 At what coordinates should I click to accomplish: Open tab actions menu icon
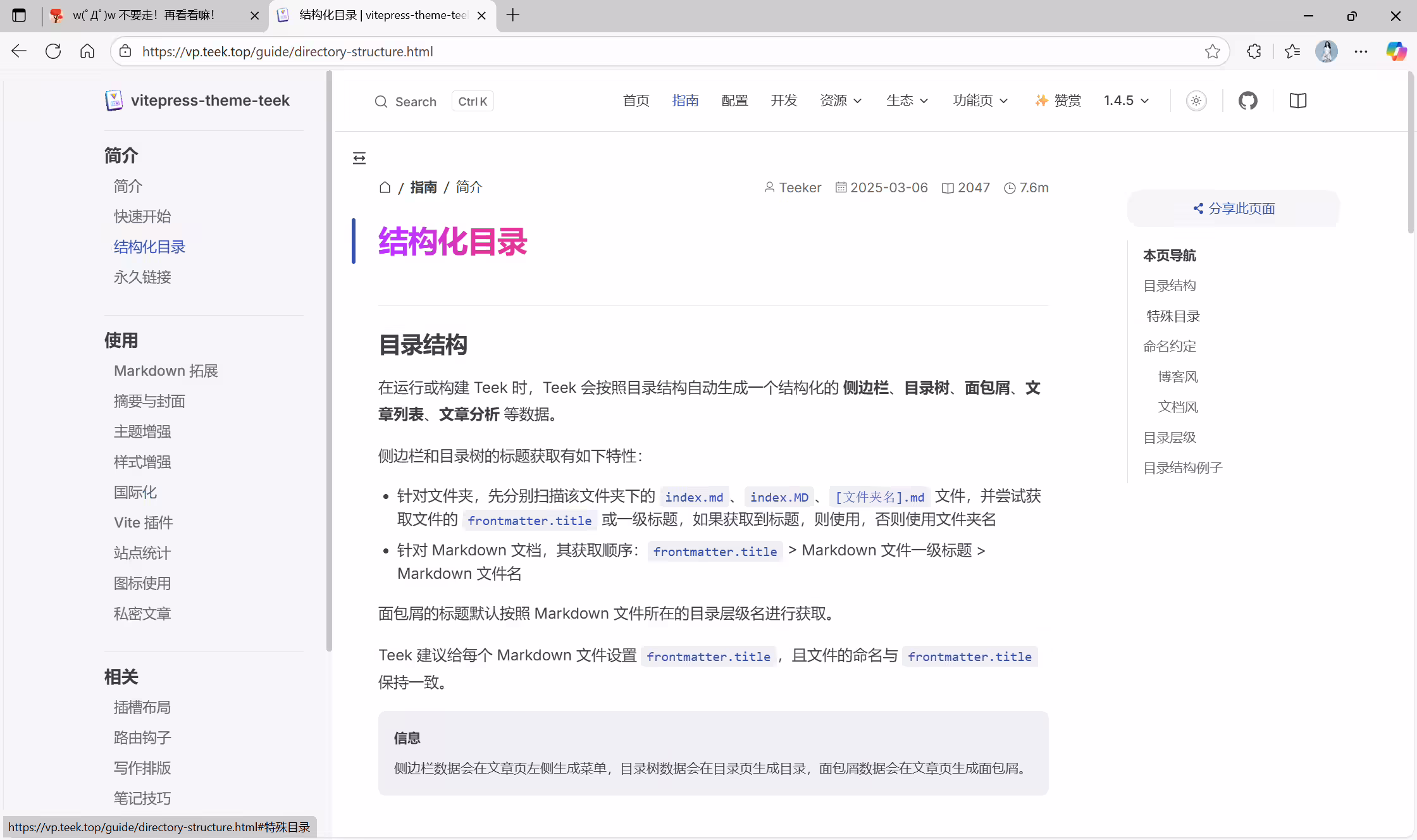pyautogui.click(x=19, y=15)
